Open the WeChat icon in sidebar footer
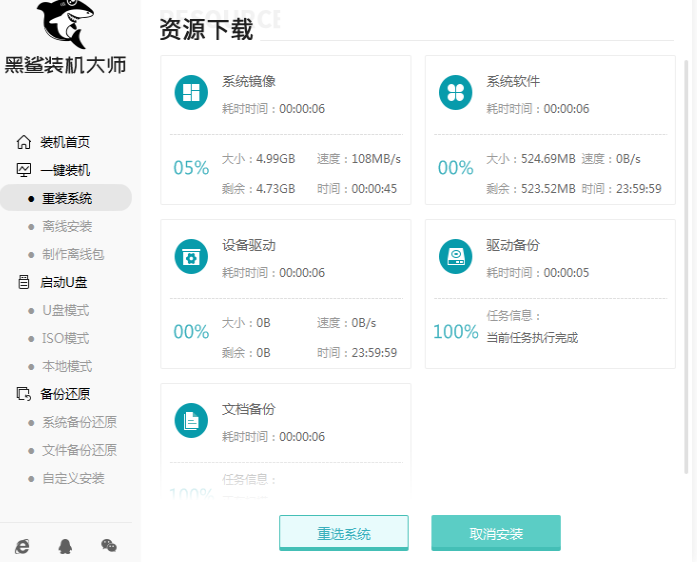The height and width of the screenshot is (565, 697). coord(109,545)
